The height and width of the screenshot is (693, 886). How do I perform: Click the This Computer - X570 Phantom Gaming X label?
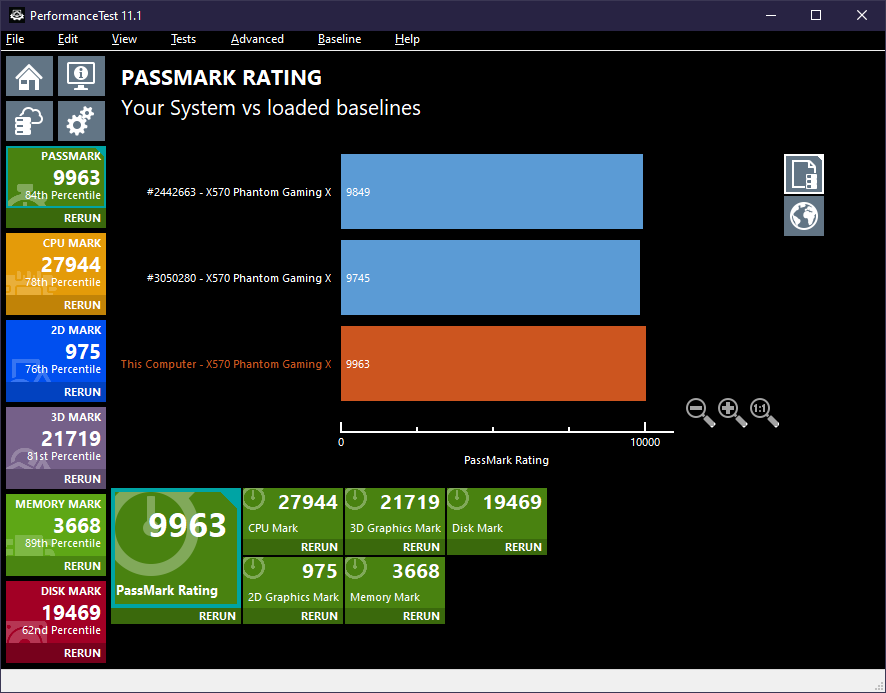click(x=226, y=364)
